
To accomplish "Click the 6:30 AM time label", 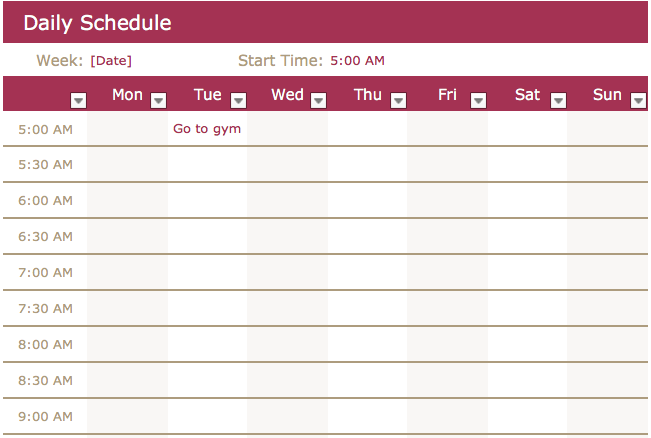I will point(45,237).
